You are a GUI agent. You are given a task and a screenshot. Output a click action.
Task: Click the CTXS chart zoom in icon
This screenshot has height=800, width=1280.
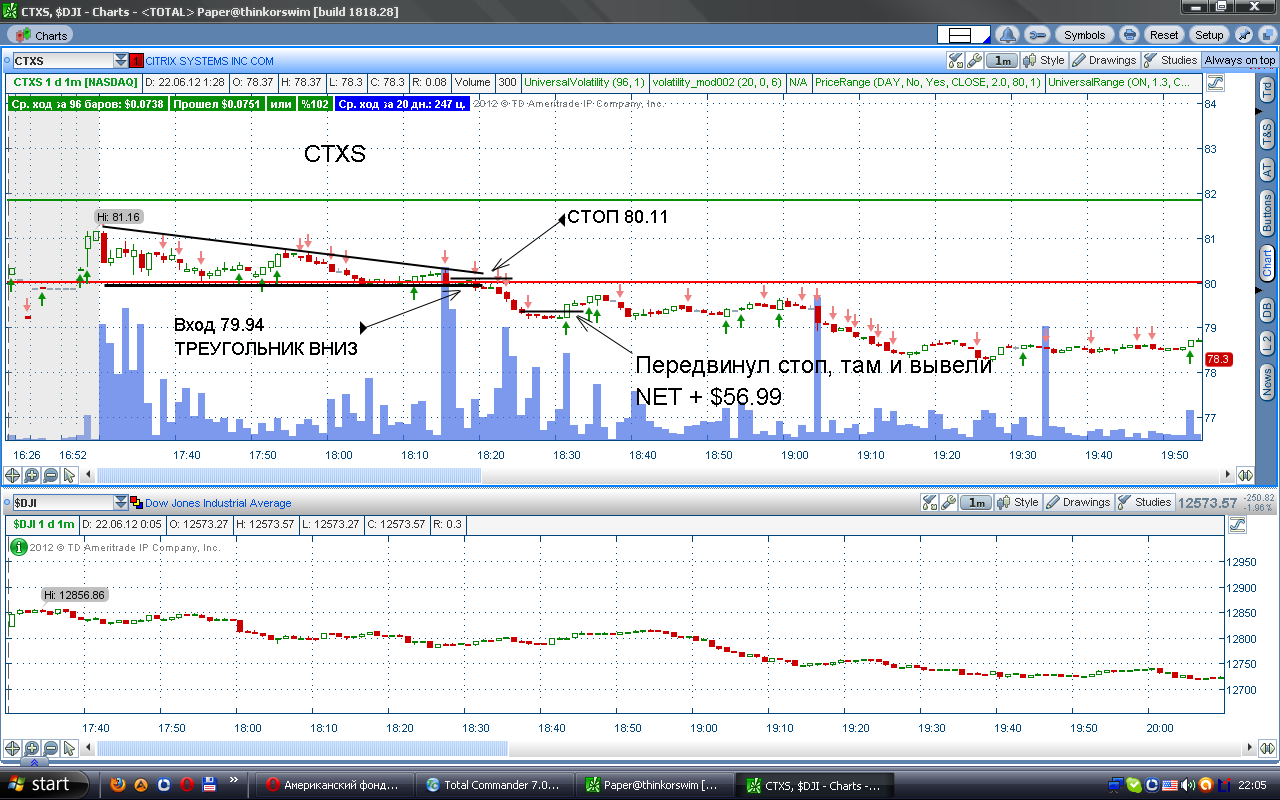tap(32, 475)
